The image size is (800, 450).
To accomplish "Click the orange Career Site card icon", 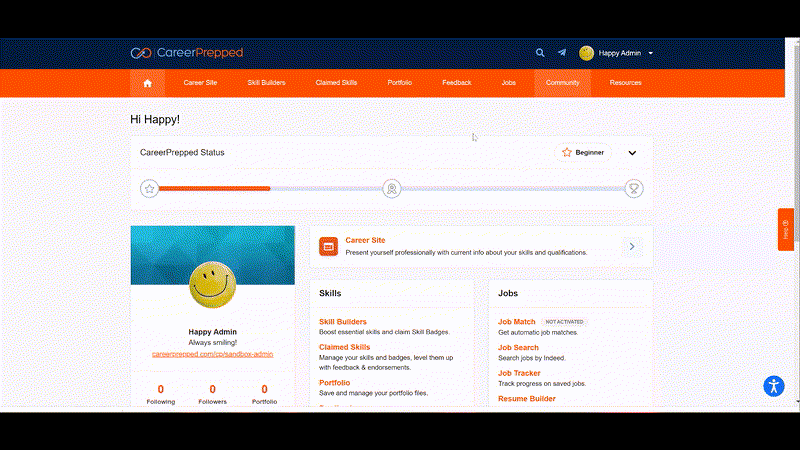I will click(329, 246).
